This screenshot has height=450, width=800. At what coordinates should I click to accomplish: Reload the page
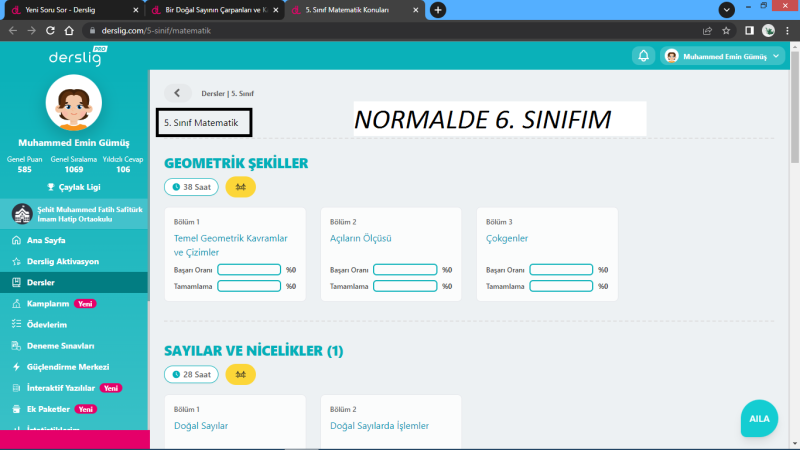[x=50, y=31]
